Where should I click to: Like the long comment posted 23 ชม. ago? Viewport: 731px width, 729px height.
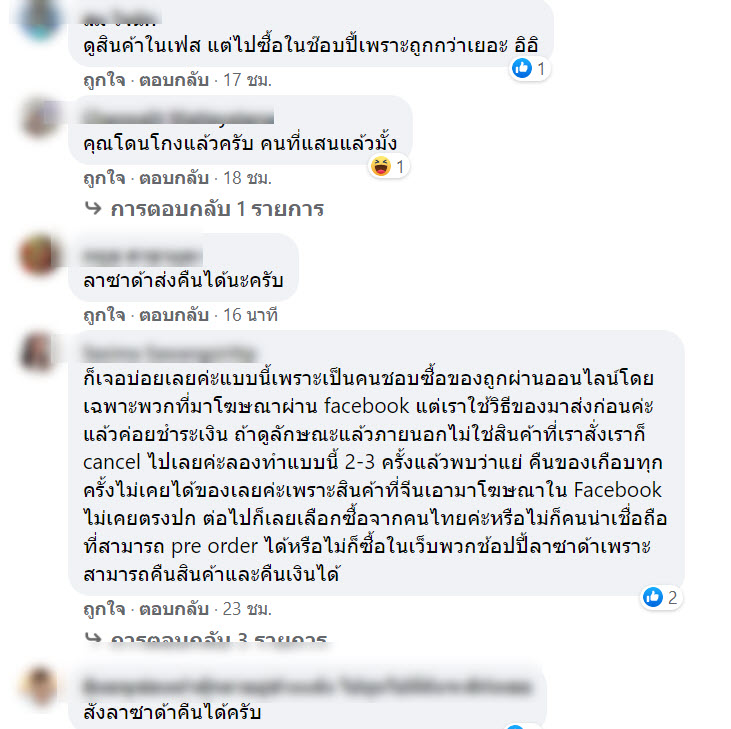tap(104, 609)
